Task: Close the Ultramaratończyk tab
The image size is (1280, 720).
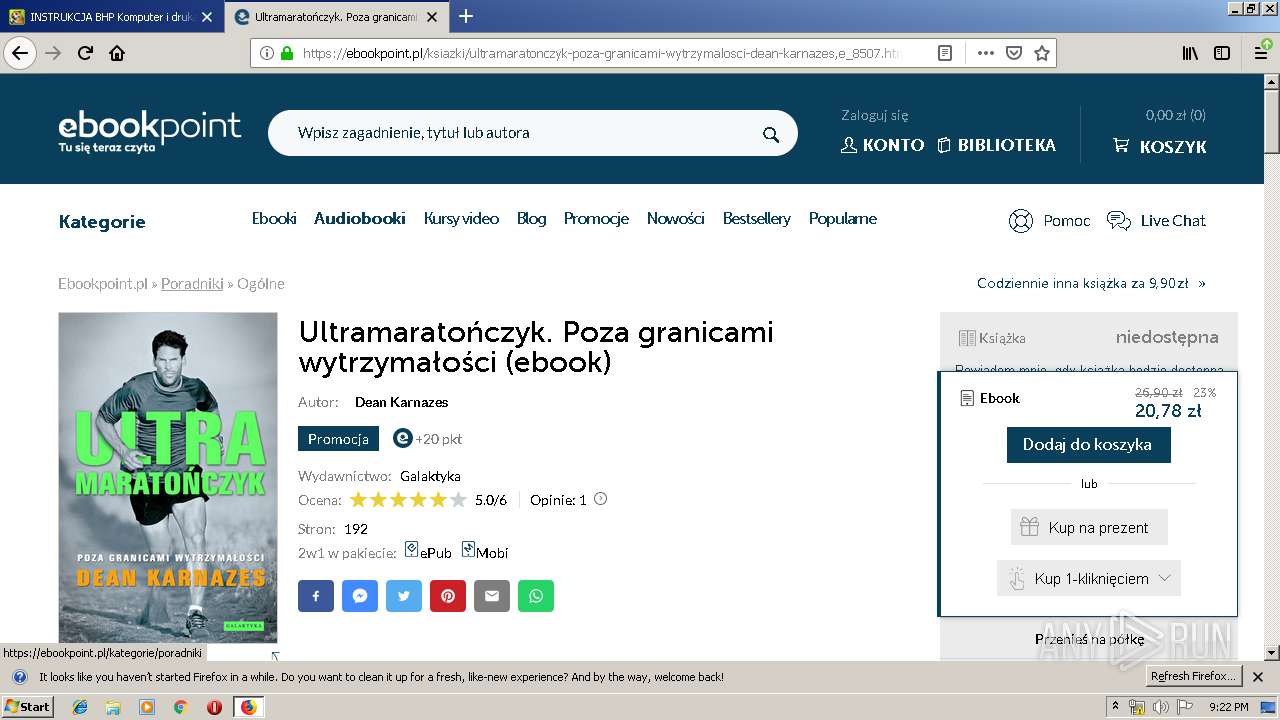Action: (431, 17)
